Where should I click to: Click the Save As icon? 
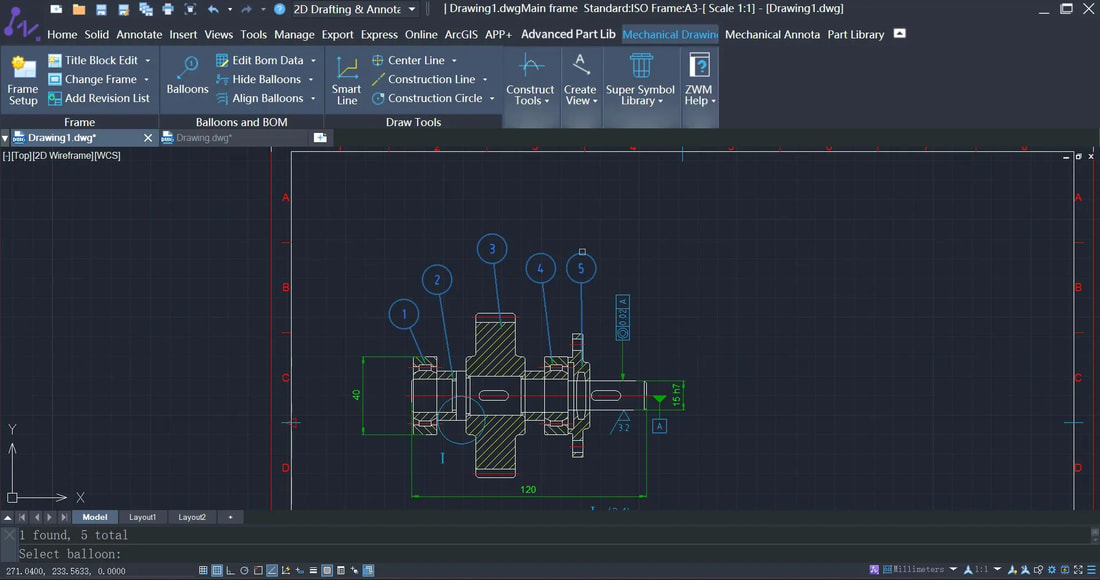[123, 9]
